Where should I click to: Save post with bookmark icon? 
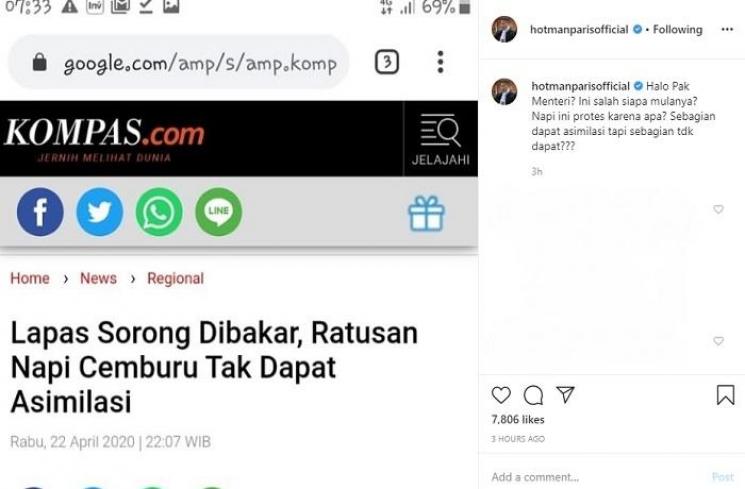[726, 395]
